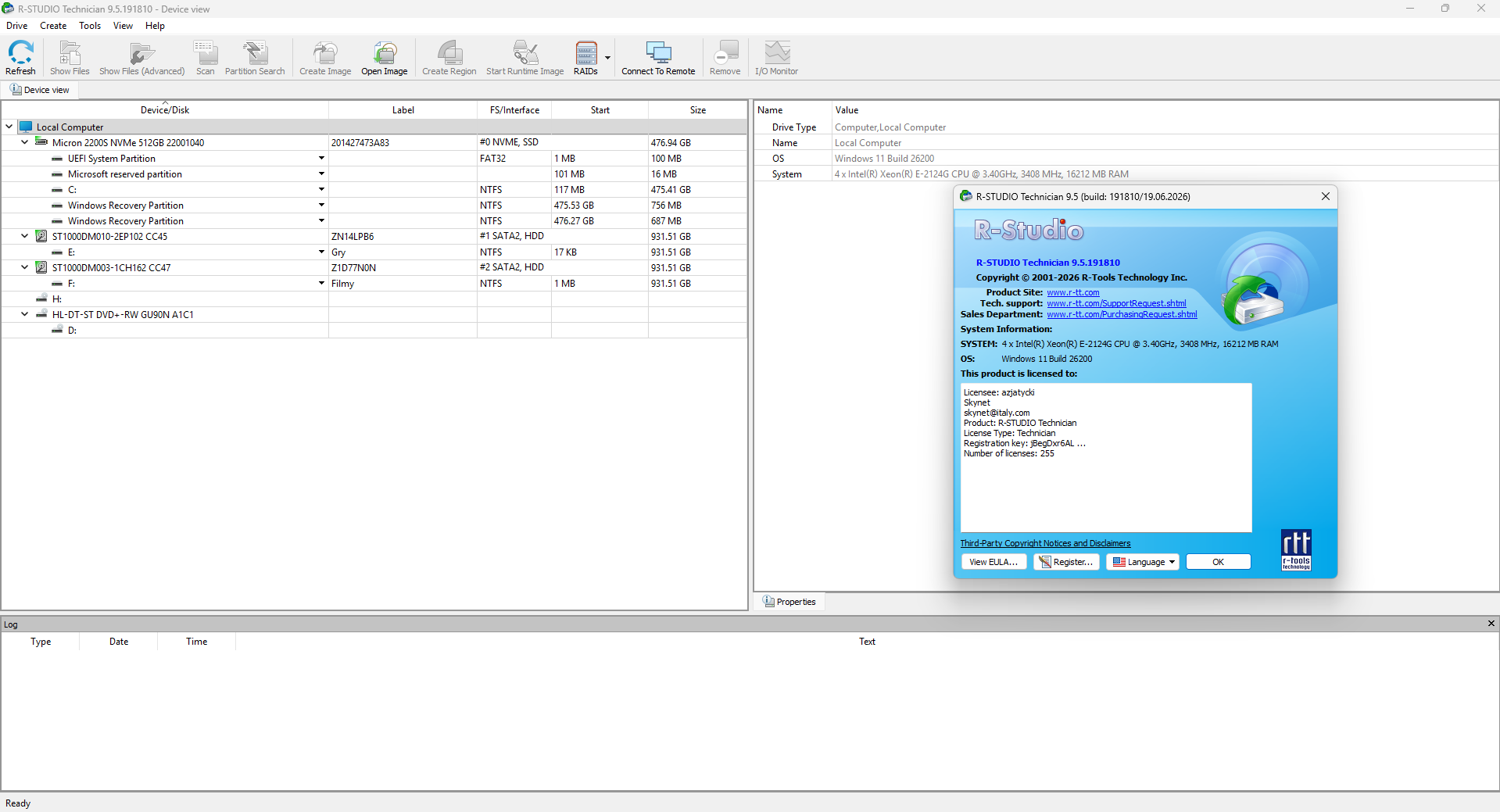Viewport: 1500px width, 812px height.
Task: Open dropdown arrow for UEFI System Partition
Action: (321, 158)
